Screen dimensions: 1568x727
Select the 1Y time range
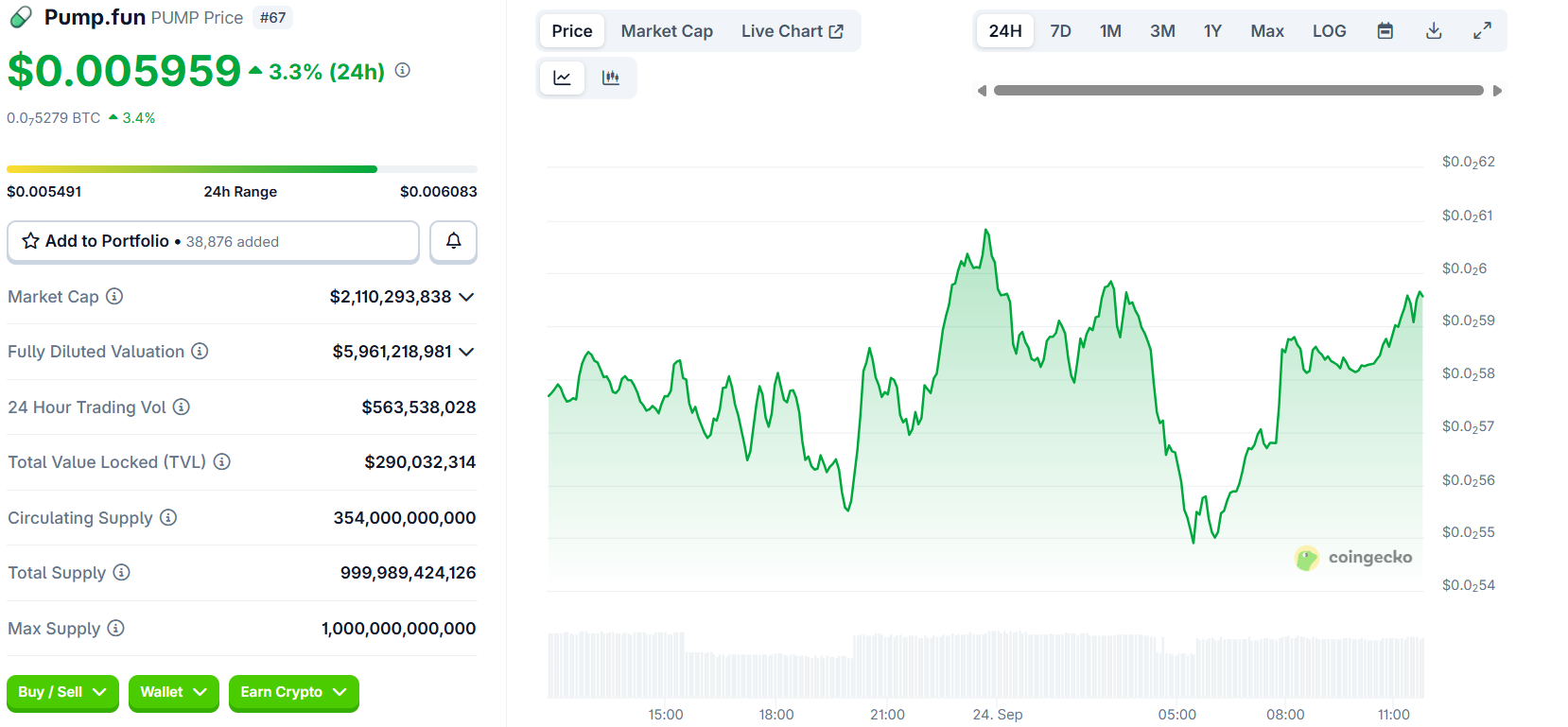click(1212, 31)
